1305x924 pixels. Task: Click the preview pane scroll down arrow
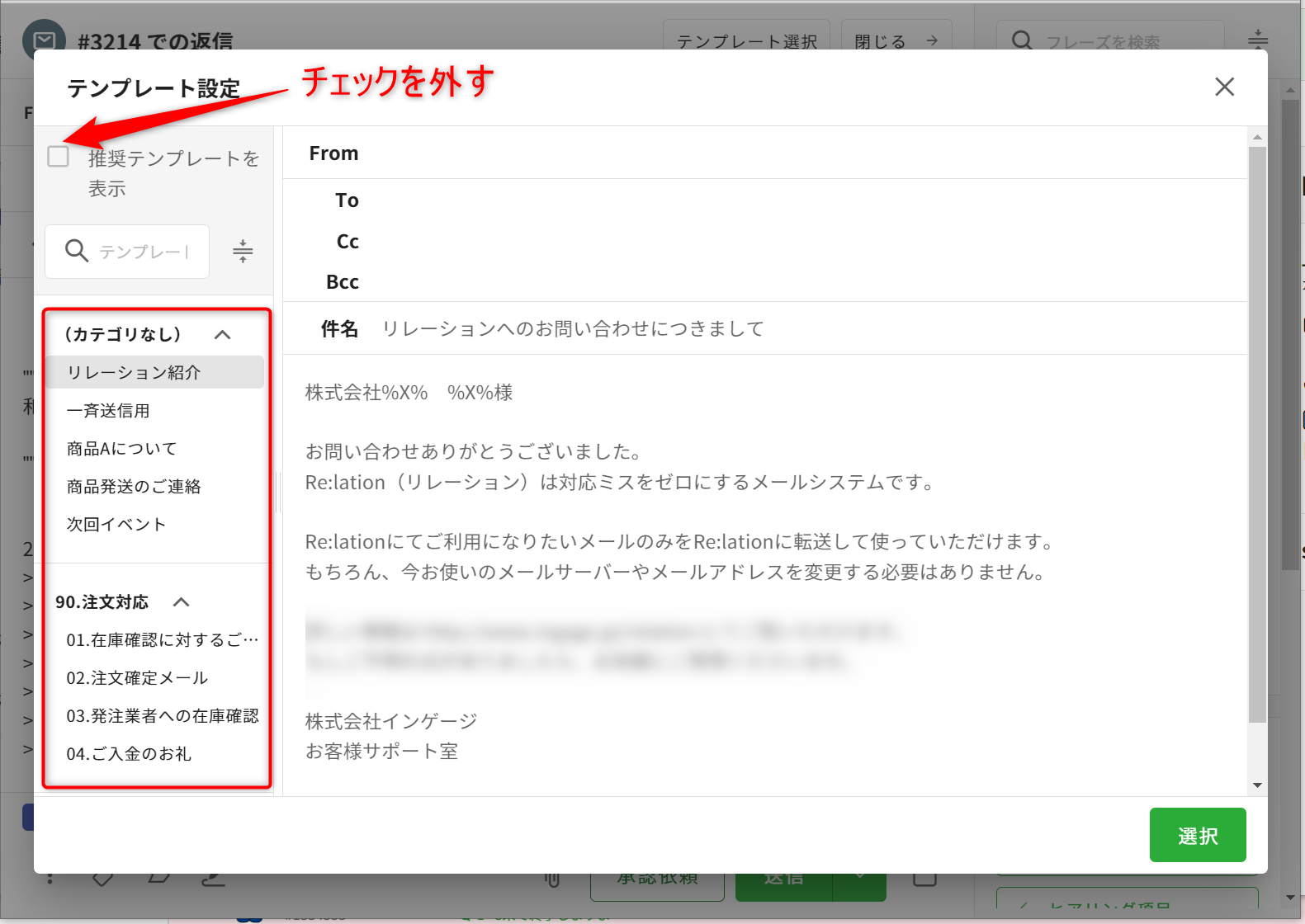tap(1257, 785)
